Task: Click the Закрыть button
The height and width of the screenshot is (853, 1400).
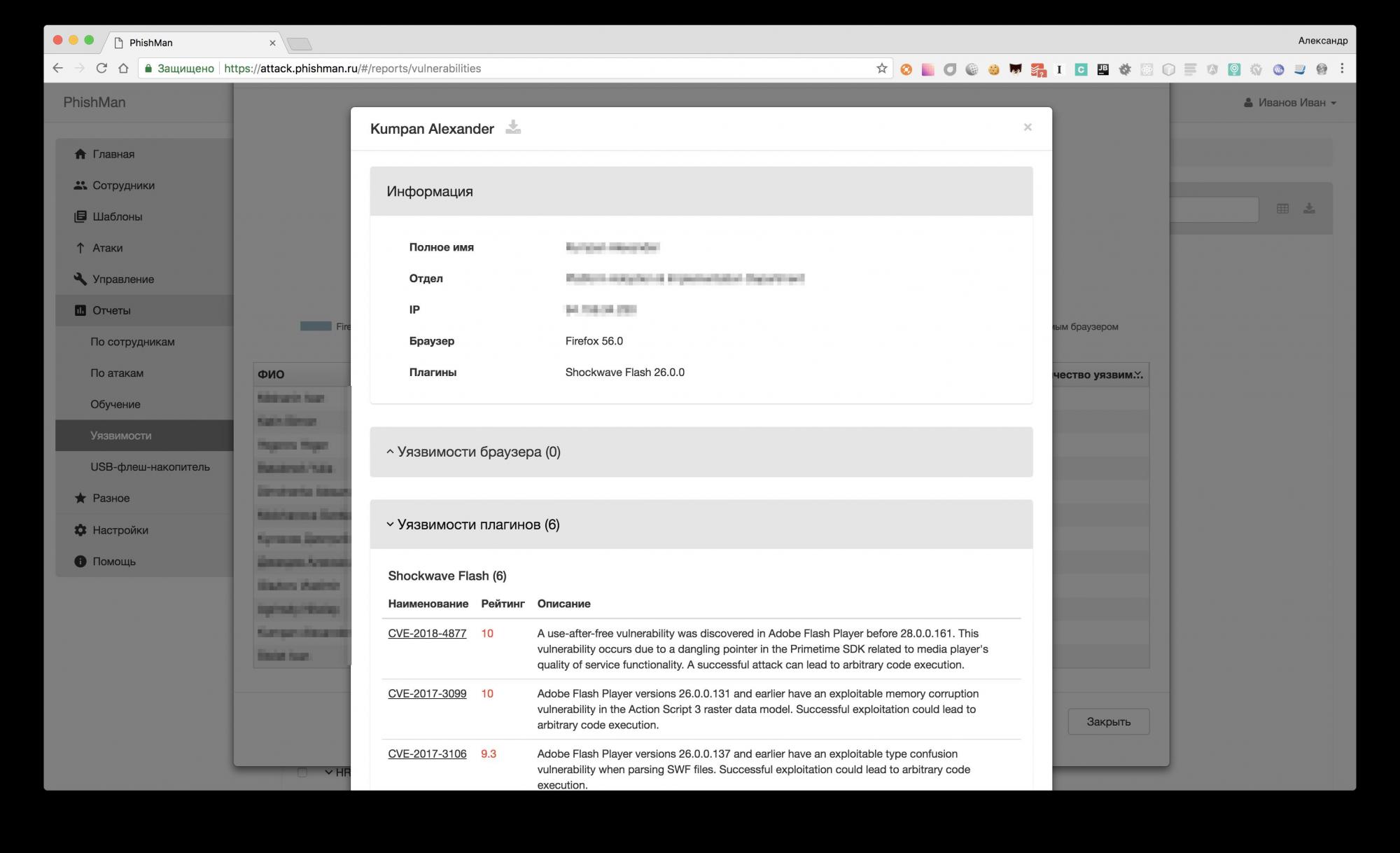Action: point(1108,721)
